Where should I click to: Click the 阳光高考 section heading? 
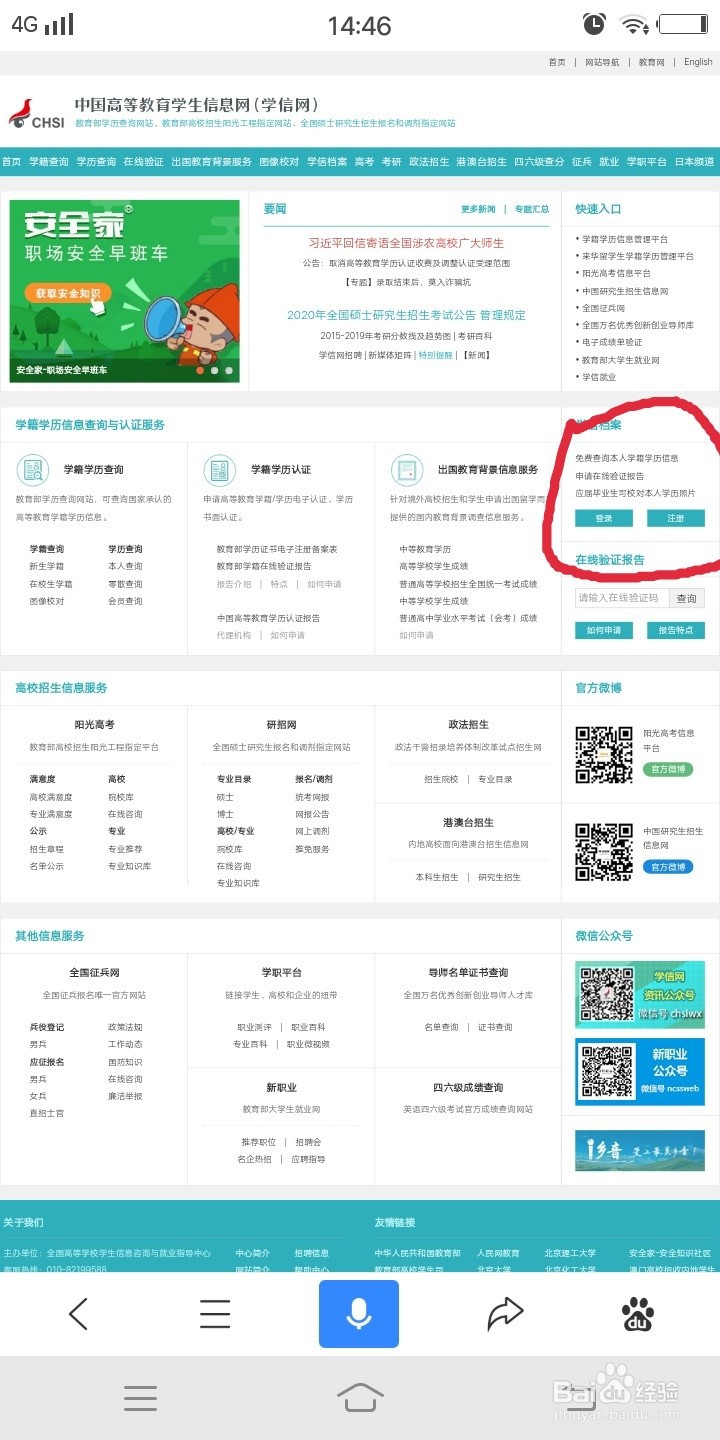coord(94,724)
